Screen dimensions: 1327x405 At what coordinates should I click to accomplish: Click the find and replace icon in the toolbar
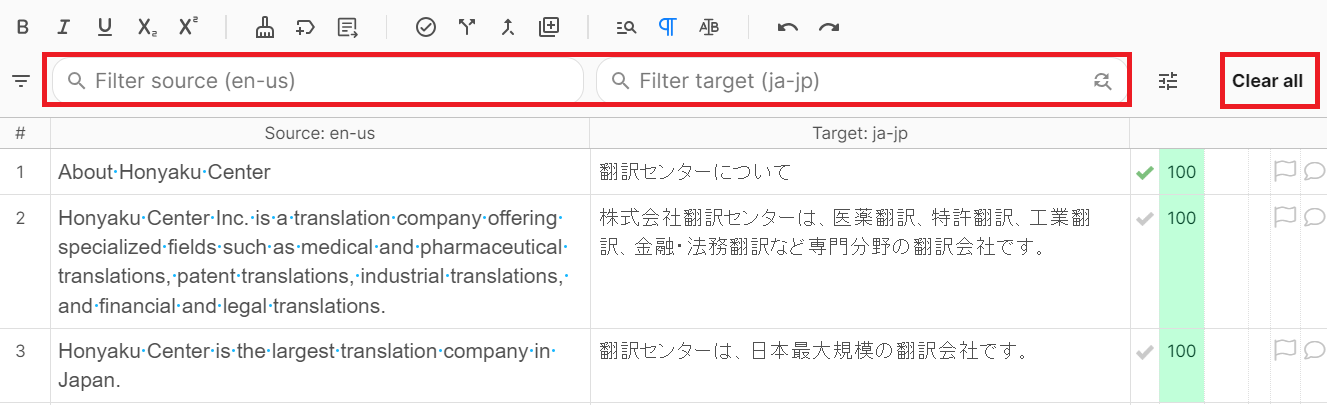point(627,27)
